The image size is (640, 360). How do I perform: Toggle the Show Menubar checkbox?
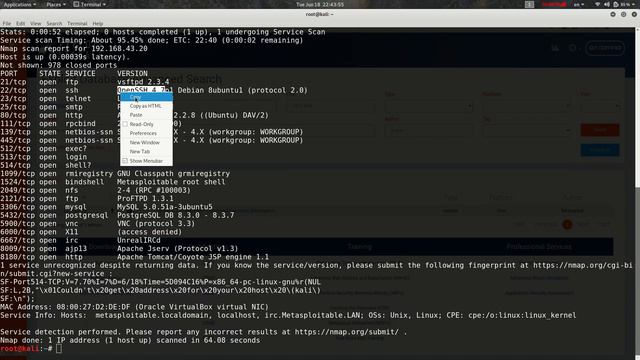click(x=125, y=161)
